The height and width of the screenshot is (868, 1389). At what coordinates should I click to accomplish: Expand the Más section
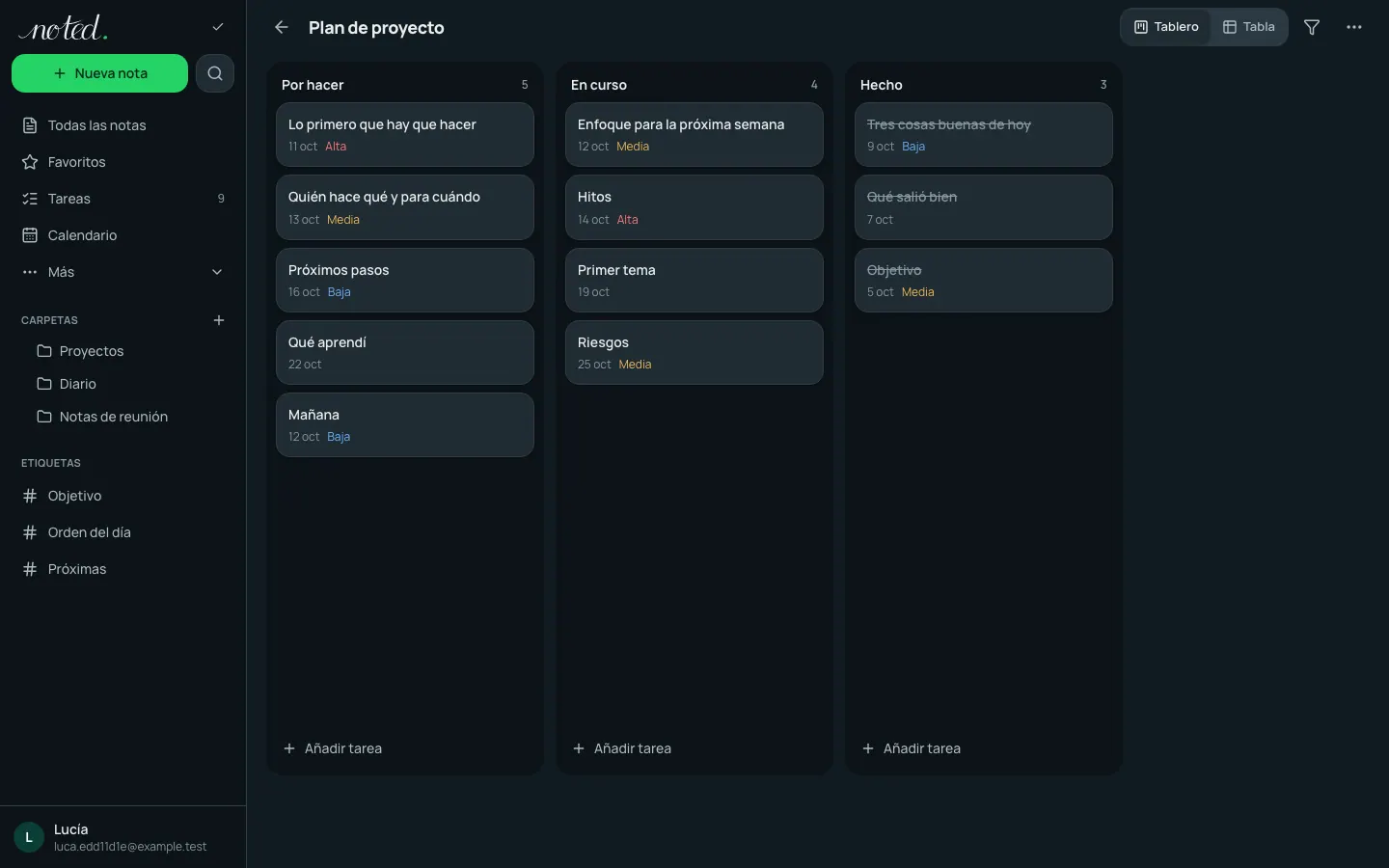coord(123,272)
